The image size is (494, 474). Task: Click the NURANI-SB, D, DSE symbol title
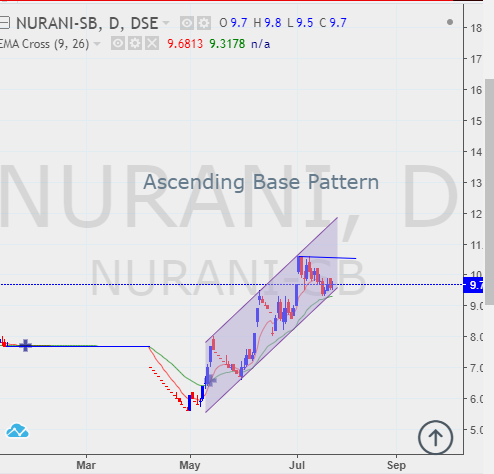click(87, 23)
